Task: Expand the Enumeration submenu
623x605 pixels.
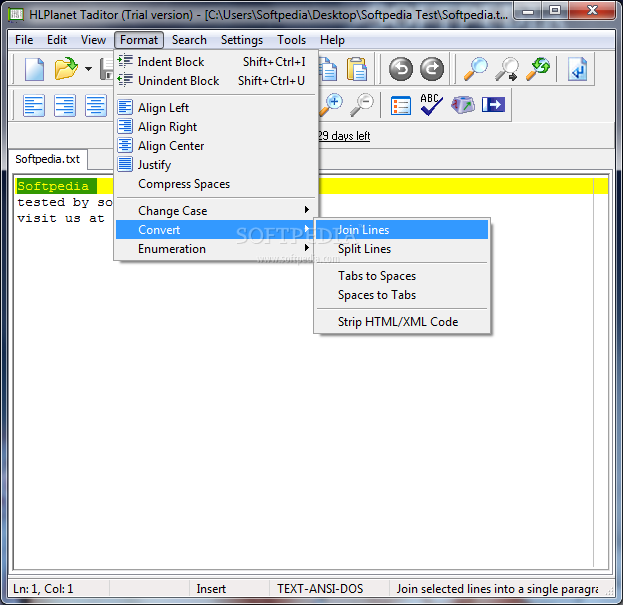Action: pyautogui.click(x=216, y=249)
